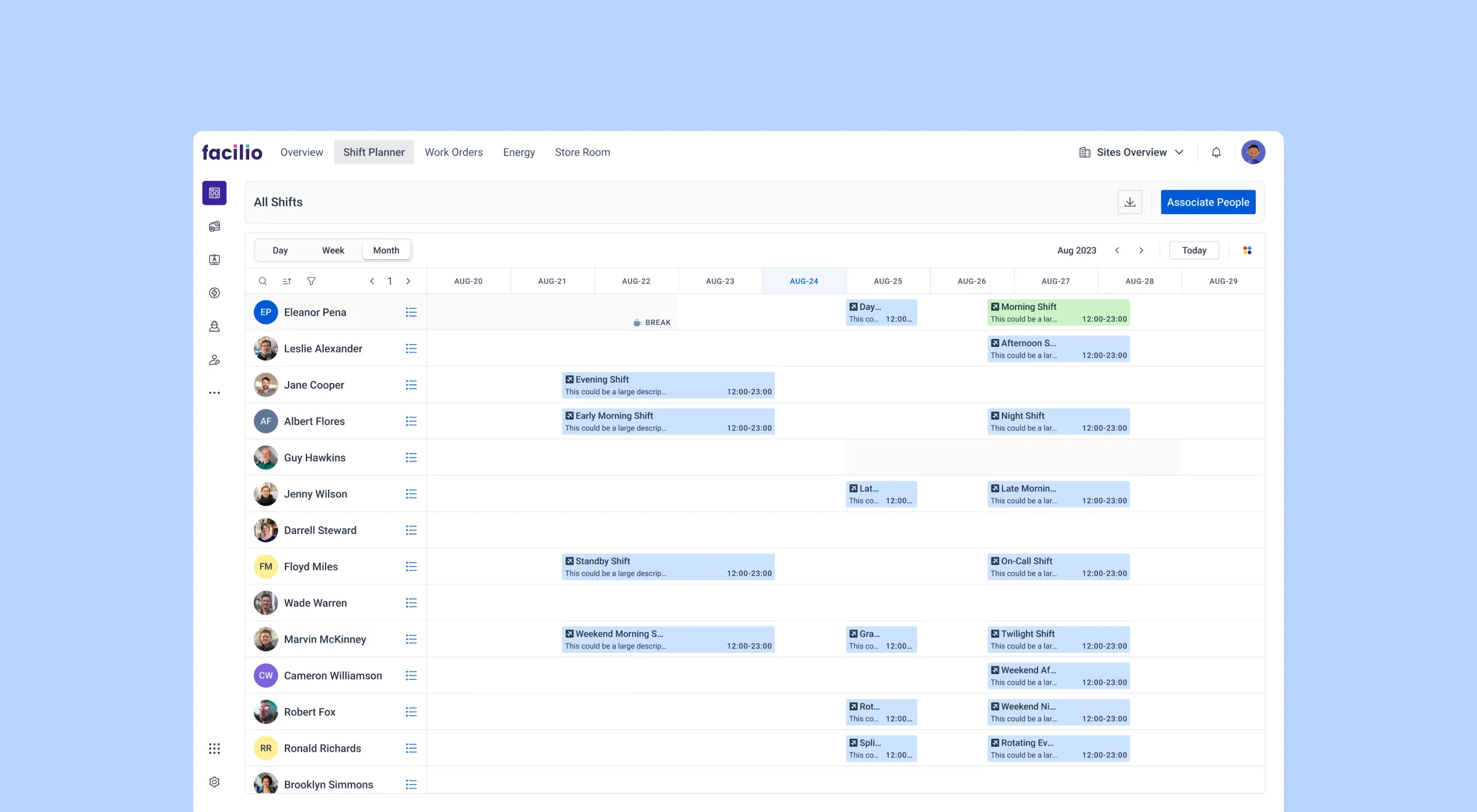
Task: Open the more options ellipsis in the sidebar
Action: (x=214, y=392)
